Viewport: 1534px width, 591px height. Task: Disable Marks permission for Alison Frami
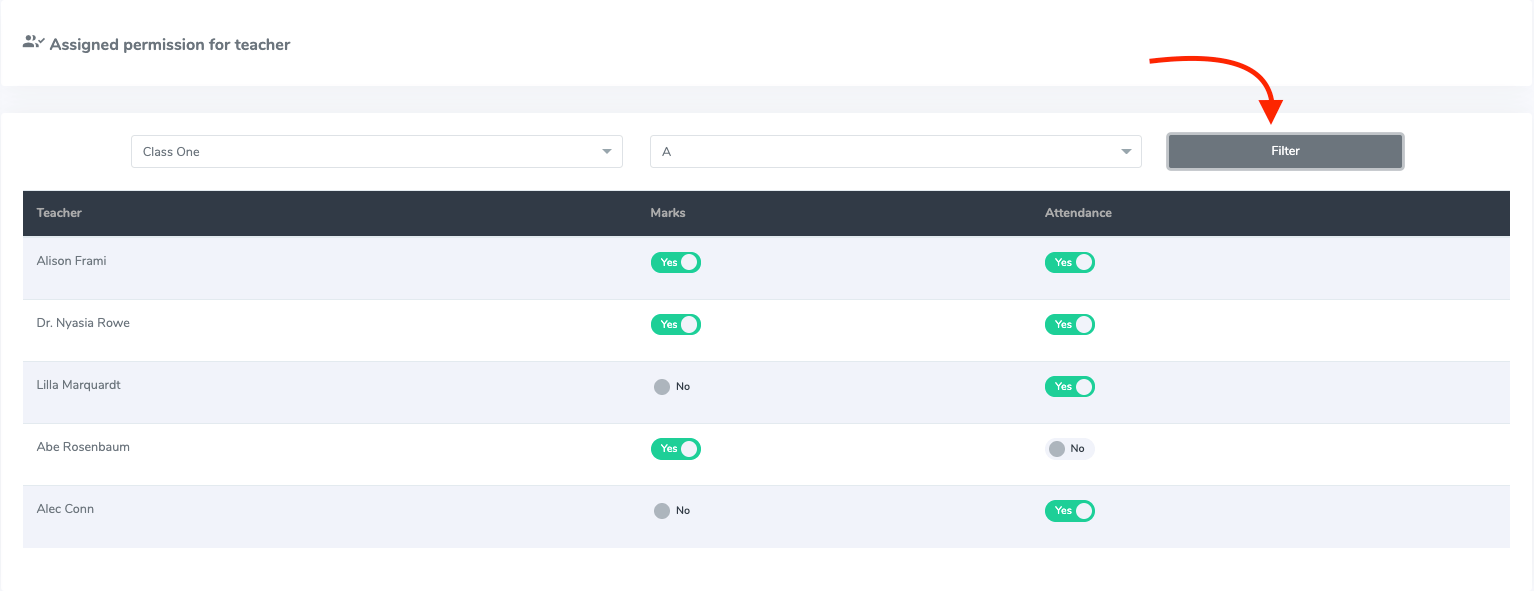[x=675, y=263]
